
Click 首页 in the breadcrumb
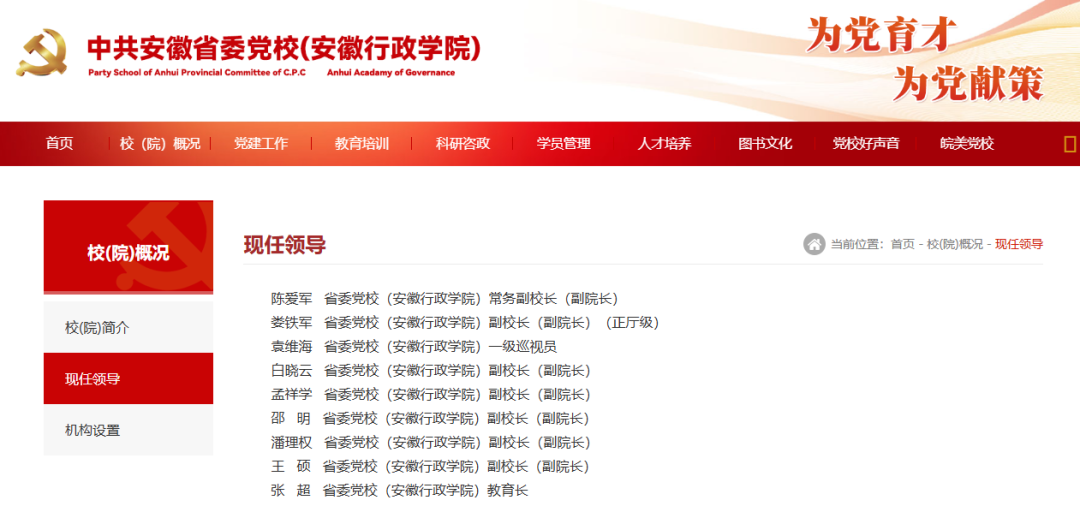902,245
